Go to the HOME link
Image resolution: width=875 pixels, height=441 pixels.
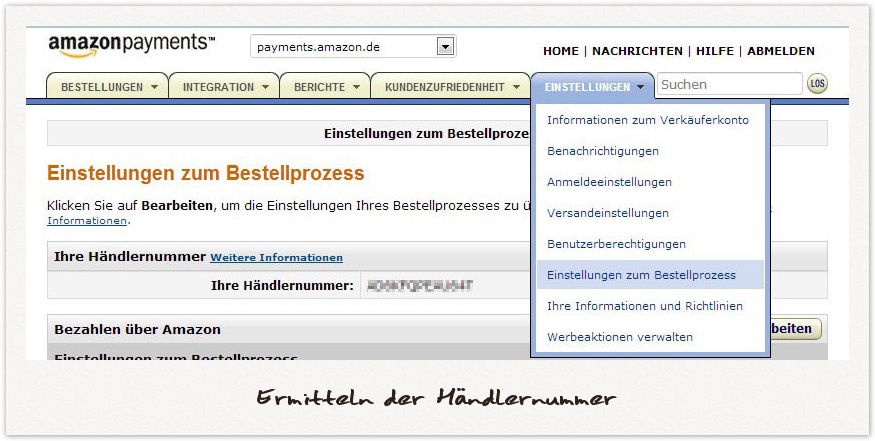(x=560, y=51)
